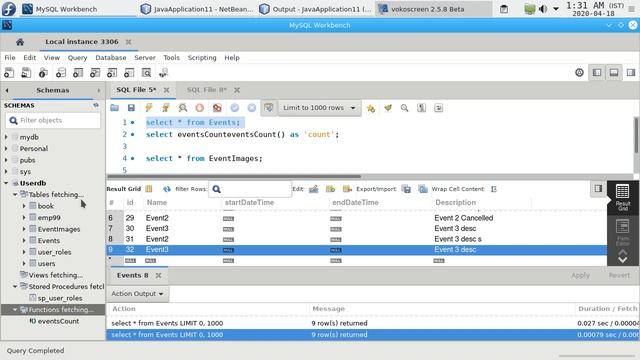Create a new SQL tab for queries
The width and height of the screenshot is (640, 360).
9,73
